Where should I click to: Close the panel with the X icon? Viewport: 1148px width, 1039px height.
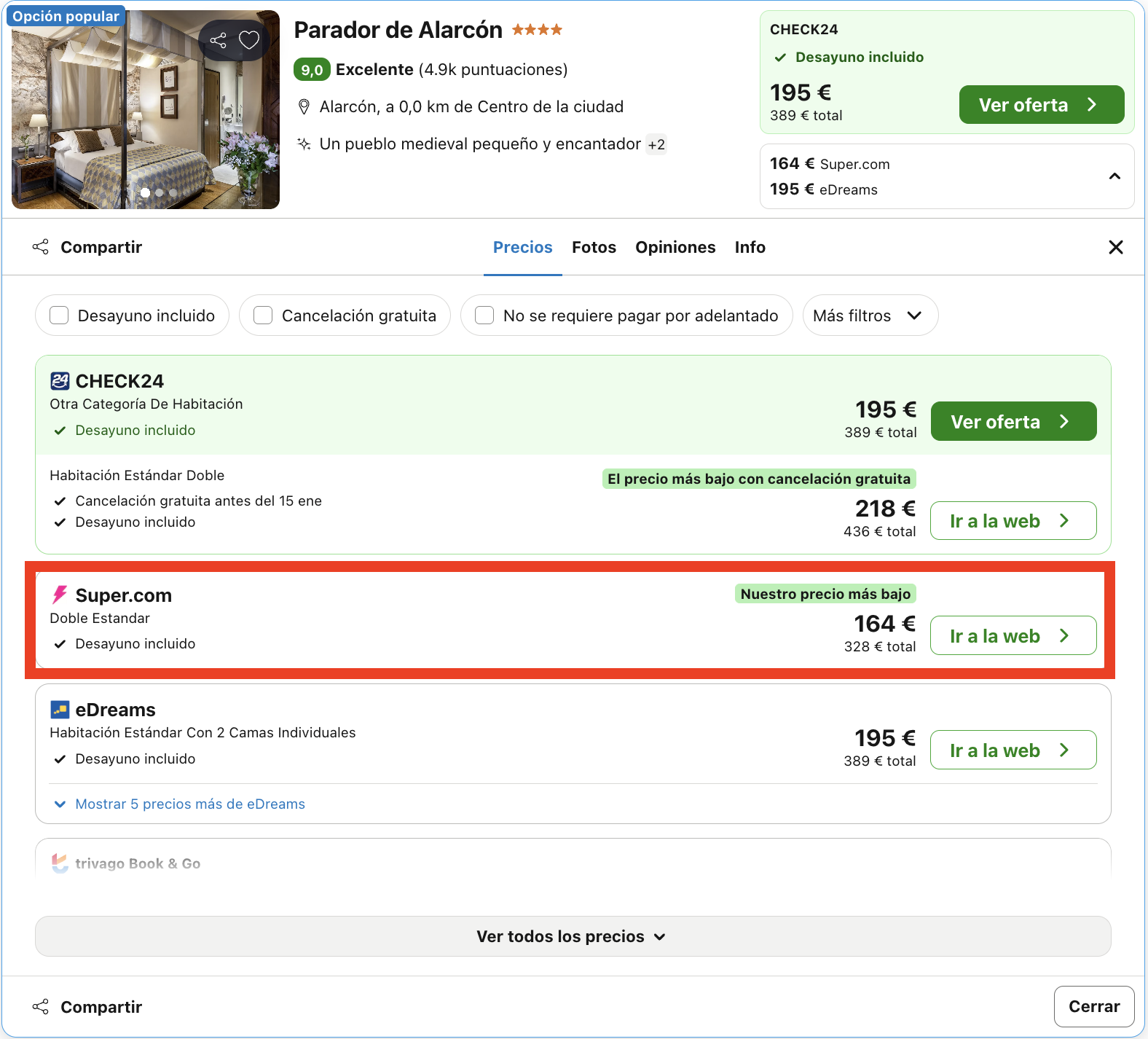pos(1115,247)
